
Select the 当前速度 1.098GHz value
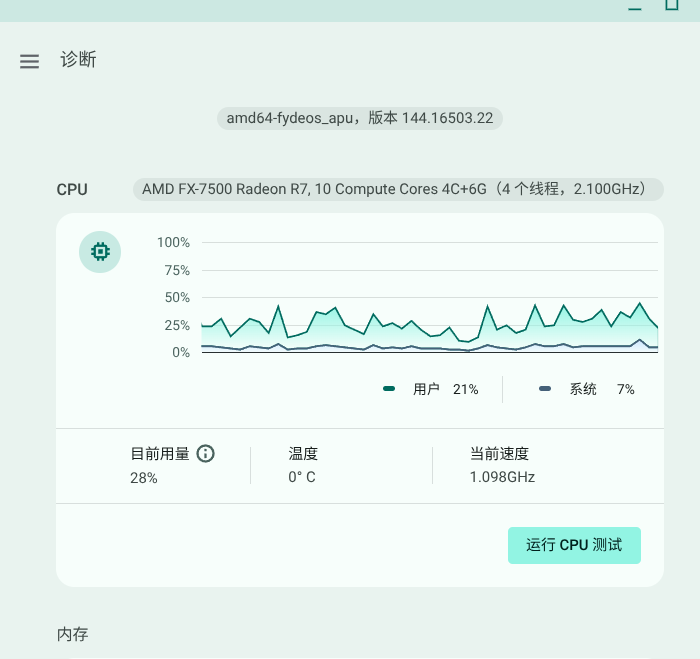502,477
